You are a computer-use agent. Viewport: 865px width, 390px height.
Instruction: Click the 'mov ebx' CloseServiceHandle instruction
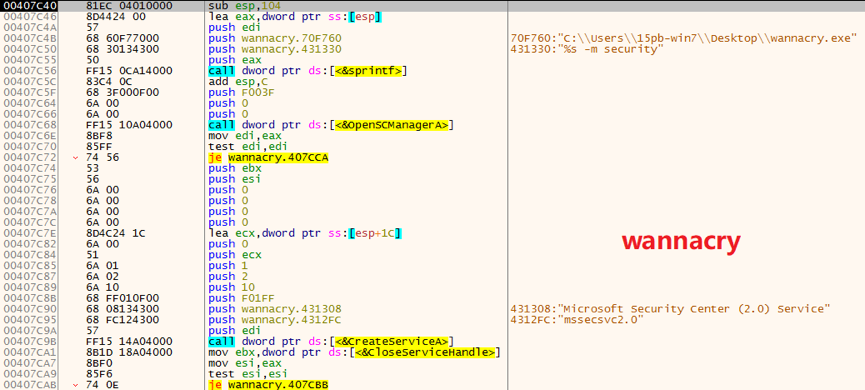(354, 352)
